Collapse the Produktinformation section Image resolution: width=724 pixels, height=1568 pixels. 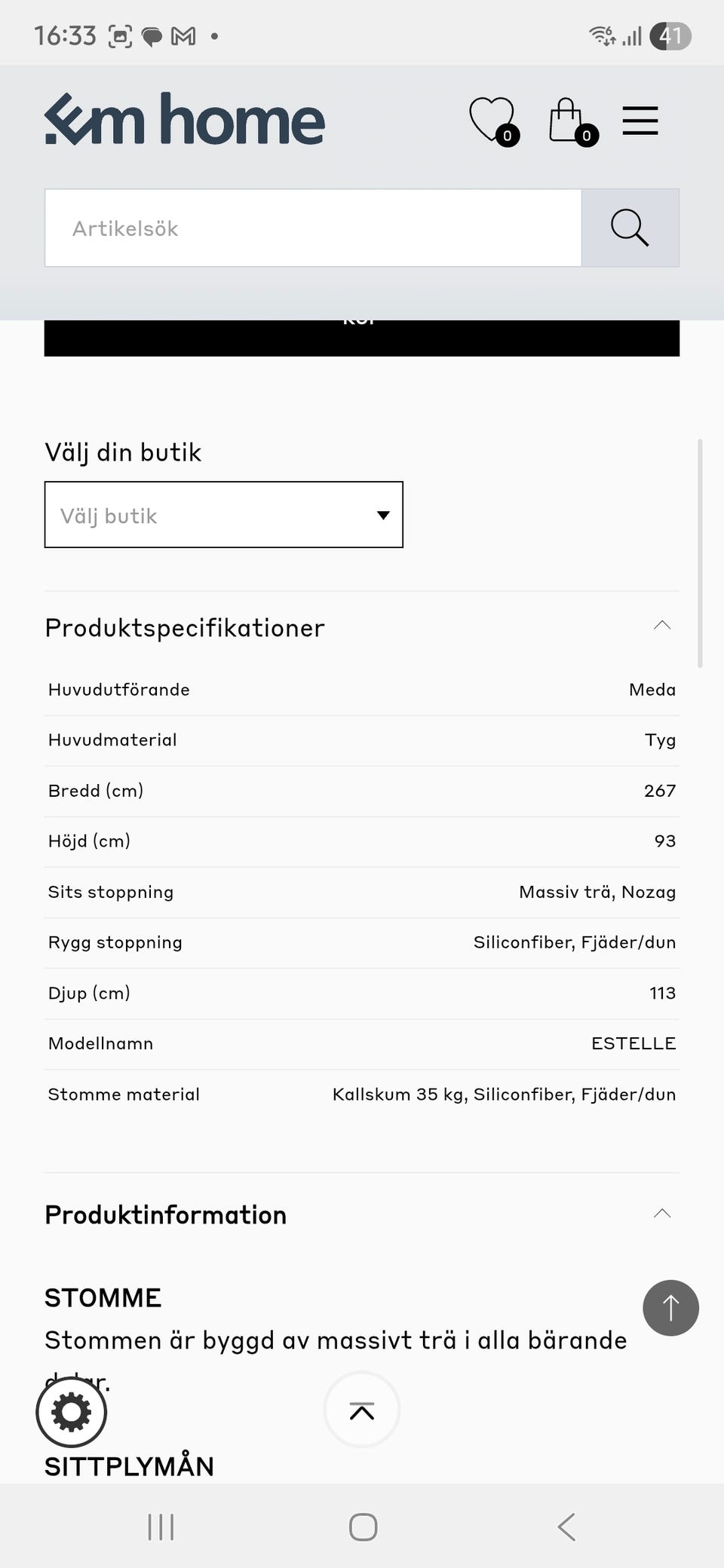tap(661, 1213)
